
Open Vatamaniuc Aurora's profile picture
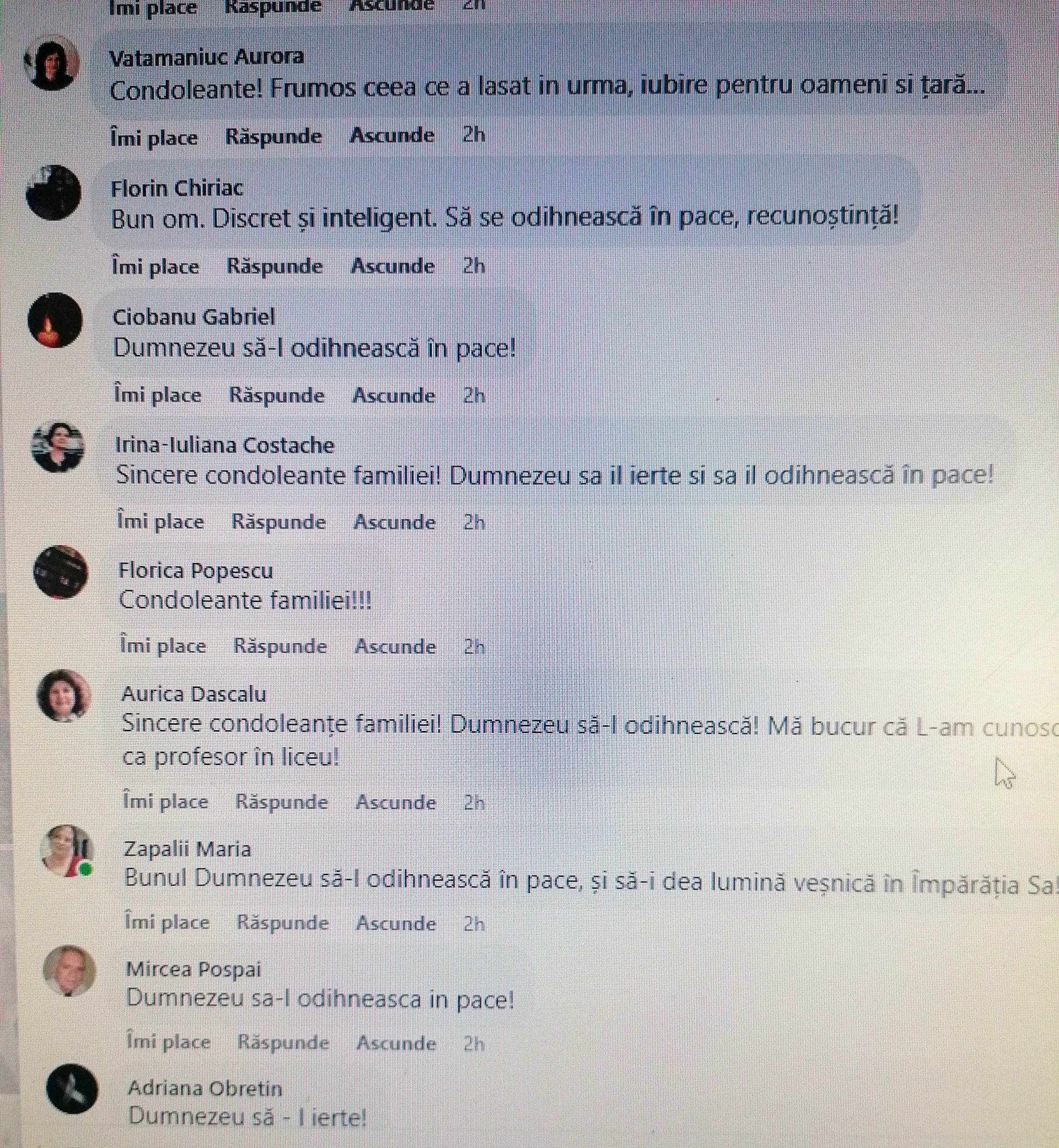coord(52,62)
